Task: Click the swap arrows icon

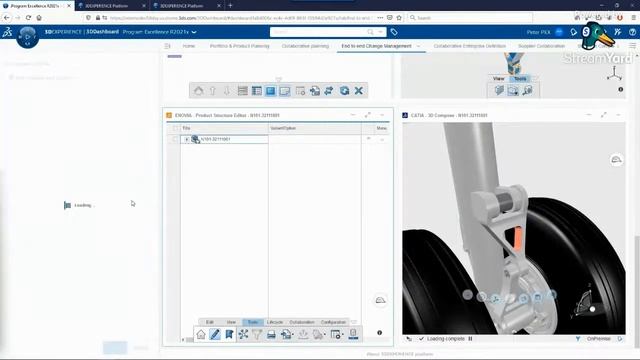Action: click(329, 91)
